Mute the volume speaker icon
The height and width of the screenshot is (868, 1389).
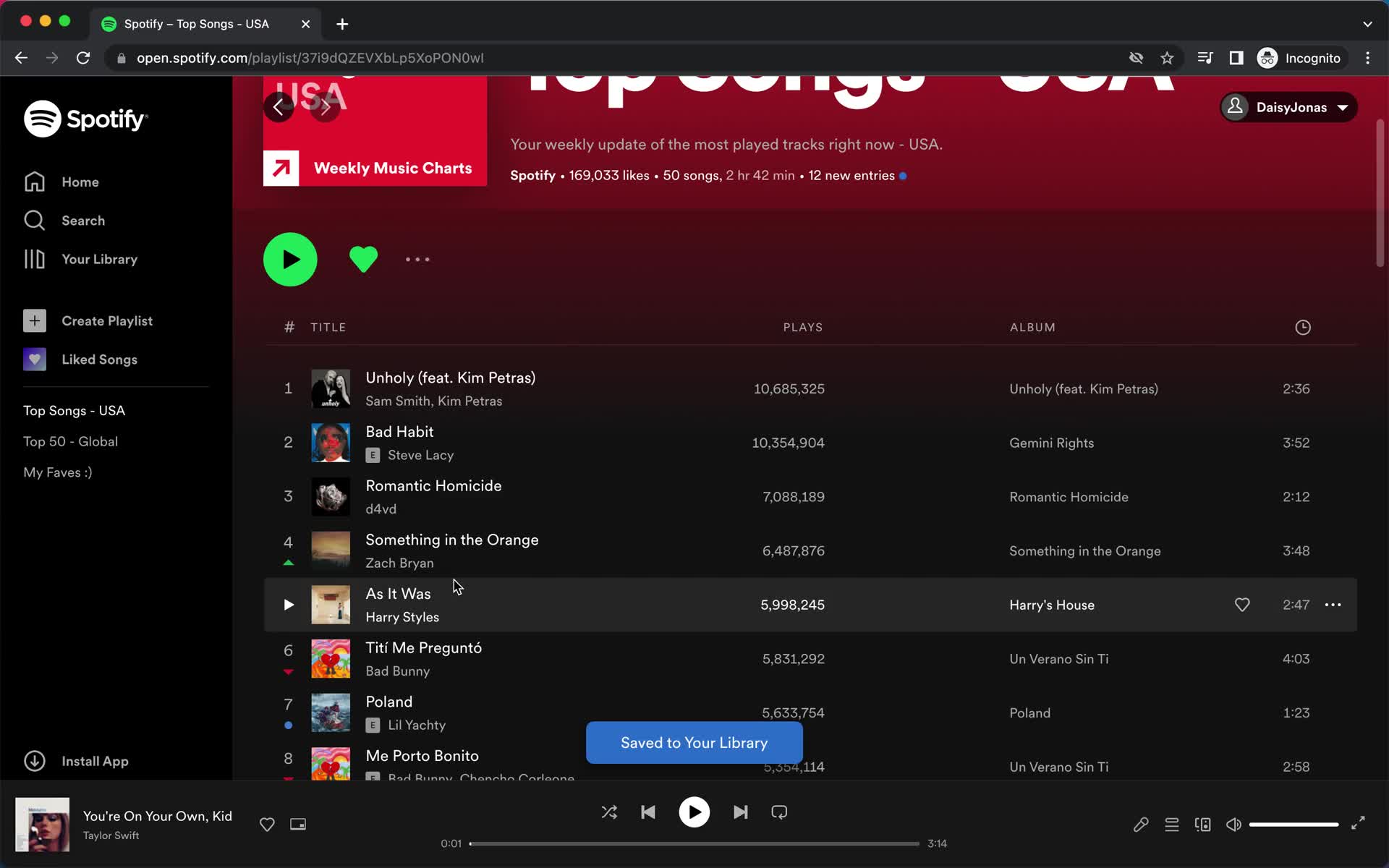pos(1234,825)
